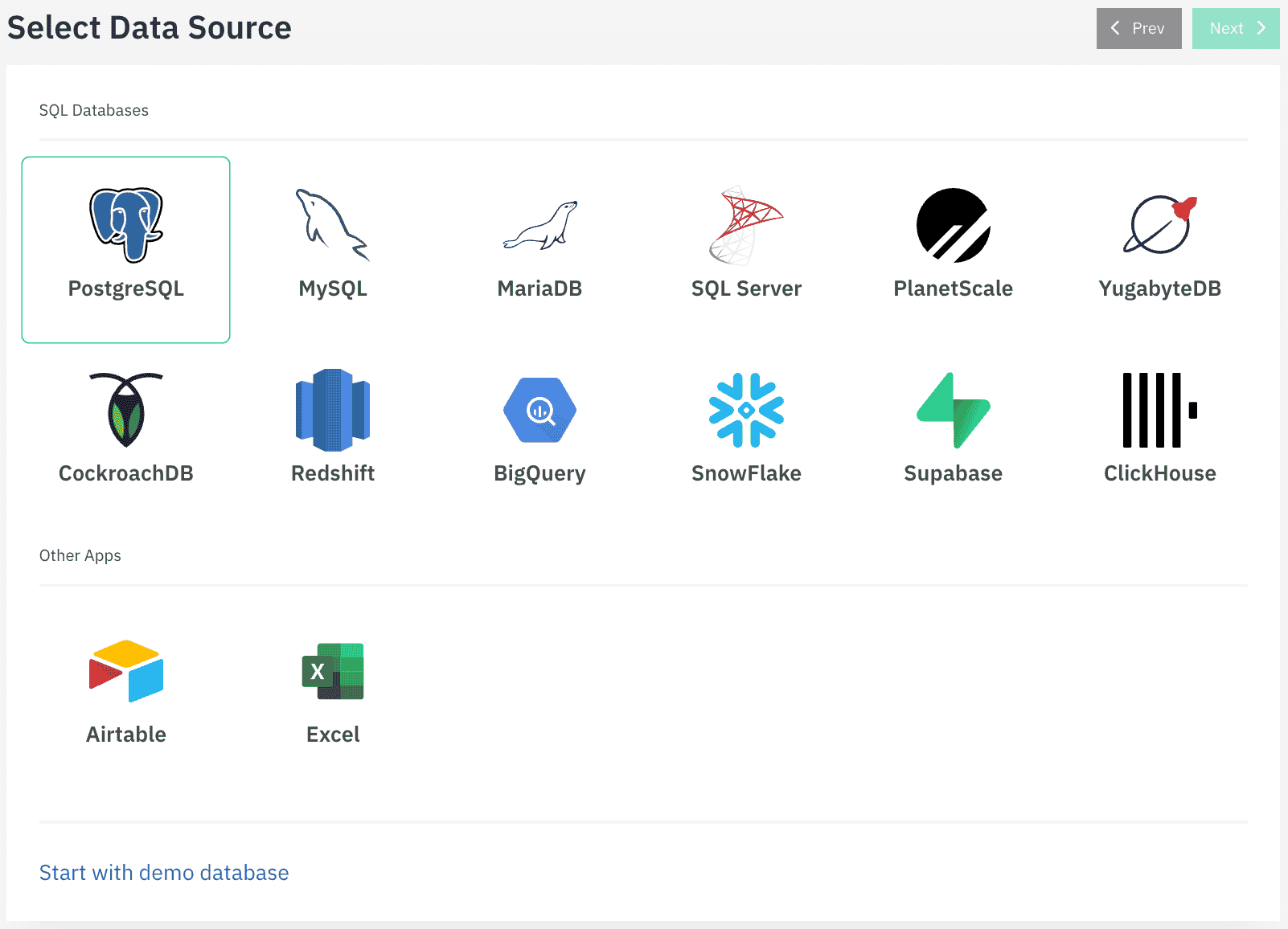The width and height of the screenshot is (1288, 929).
Task: Click the MySQL label text
Action: (x=333, y=289)
